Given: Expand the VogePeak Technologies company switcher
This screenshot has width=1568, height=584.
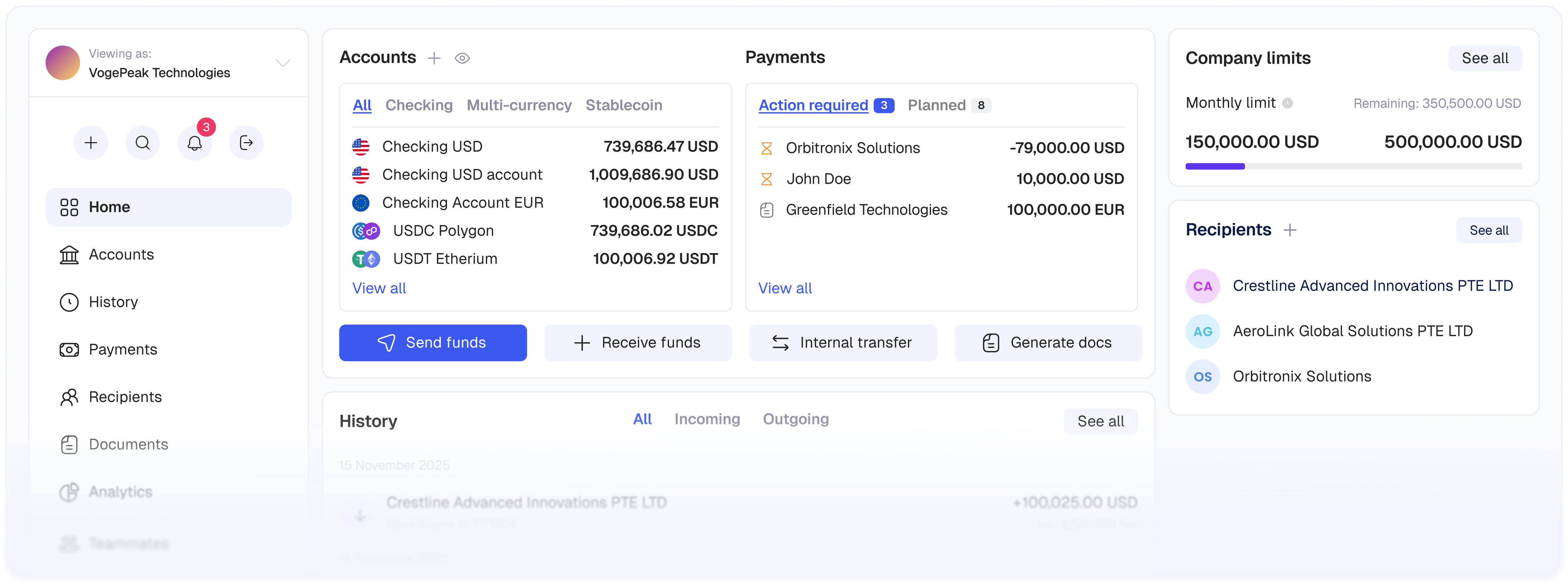Looking at the screenshot, I should click(x=282, y=63).
